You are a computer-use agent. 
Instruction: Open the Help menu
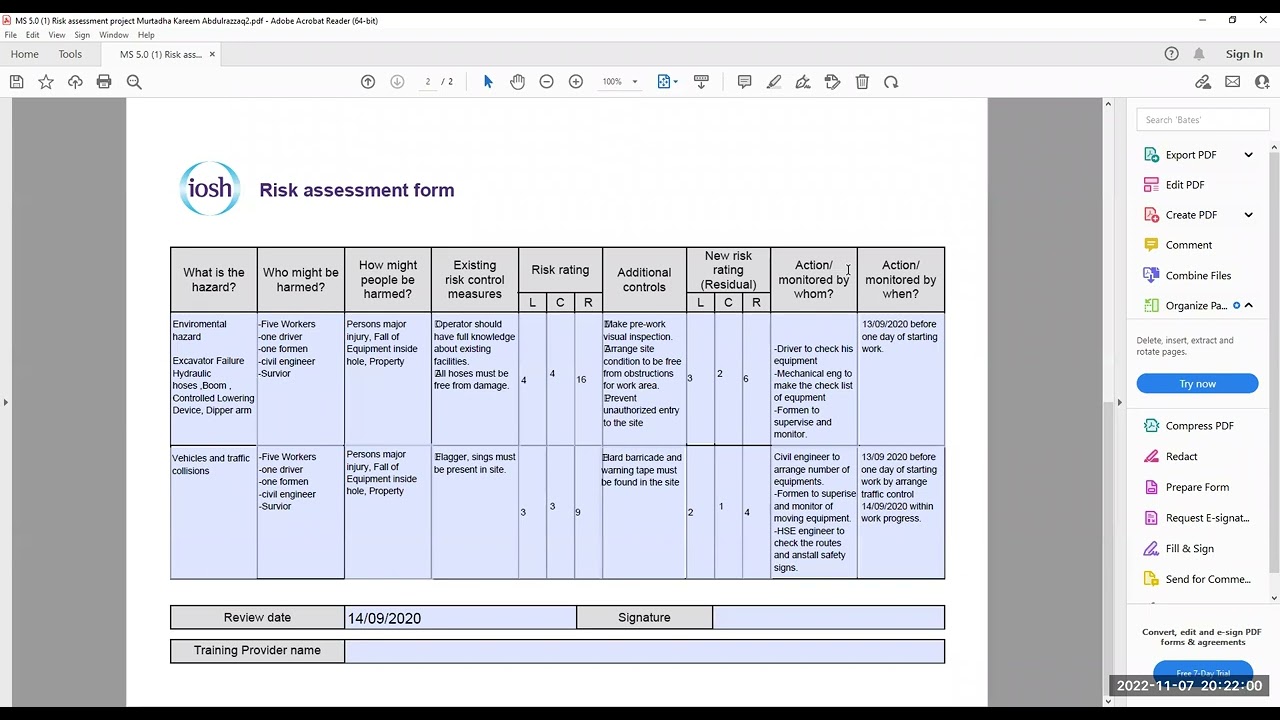[146, 35]
